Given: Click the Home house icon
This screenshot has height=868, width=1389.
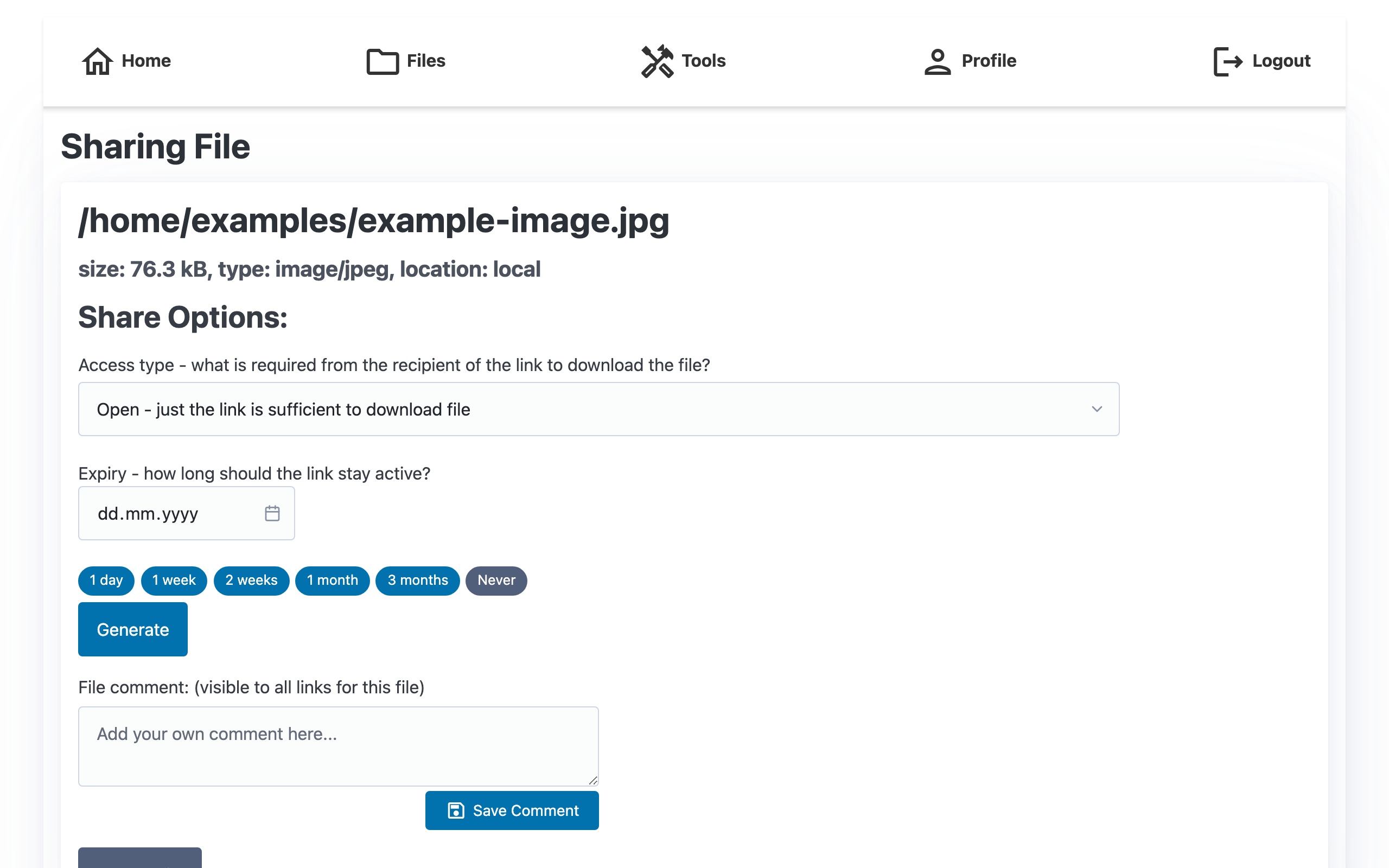Looking at the screenshot, I should pos(97,61).
